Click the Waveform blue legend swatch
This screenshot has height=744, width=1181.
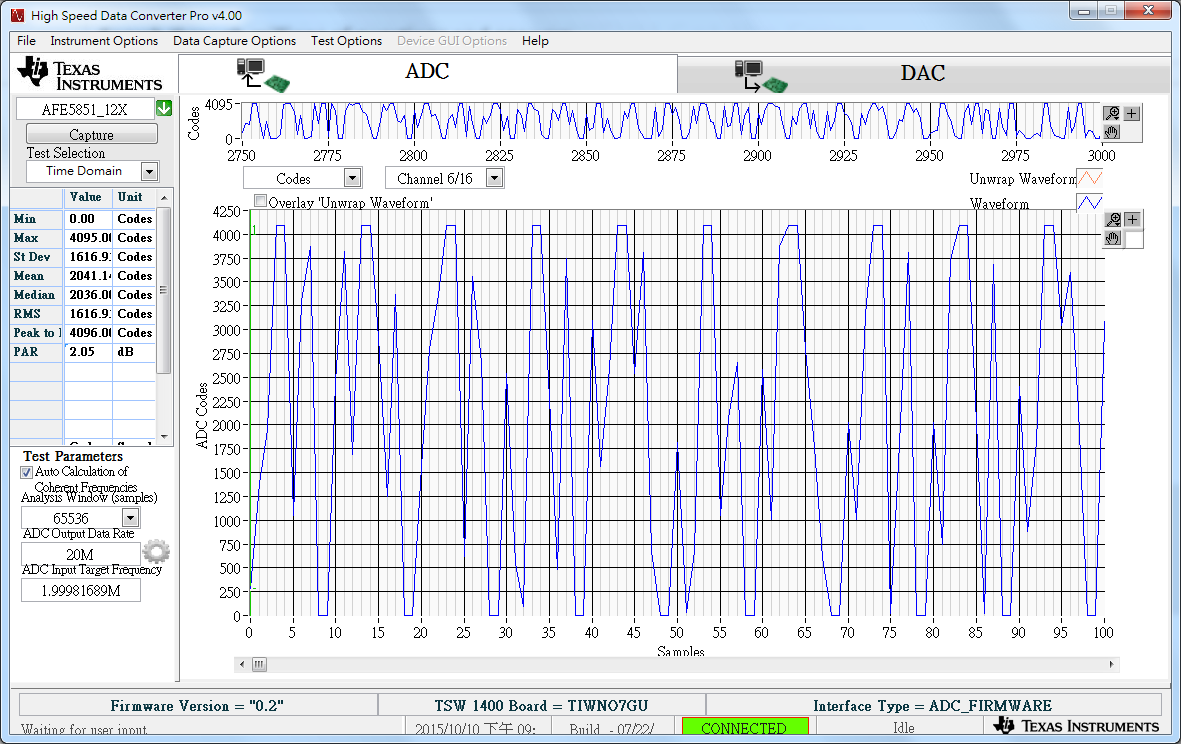point(1090,203)
